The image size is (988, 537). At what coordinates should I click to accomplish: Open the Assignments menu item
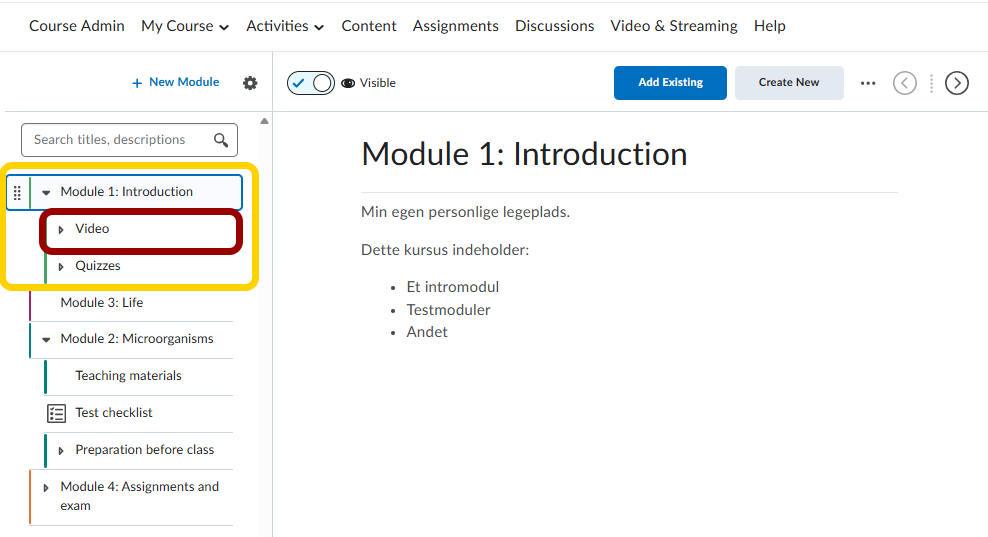[455, 26]
